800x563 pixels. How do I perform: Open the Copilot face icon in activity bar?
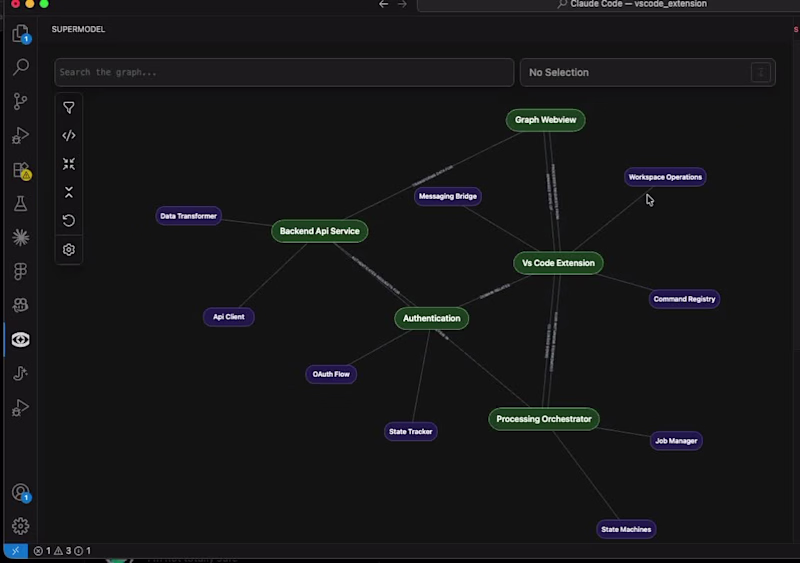pos(20,305)
